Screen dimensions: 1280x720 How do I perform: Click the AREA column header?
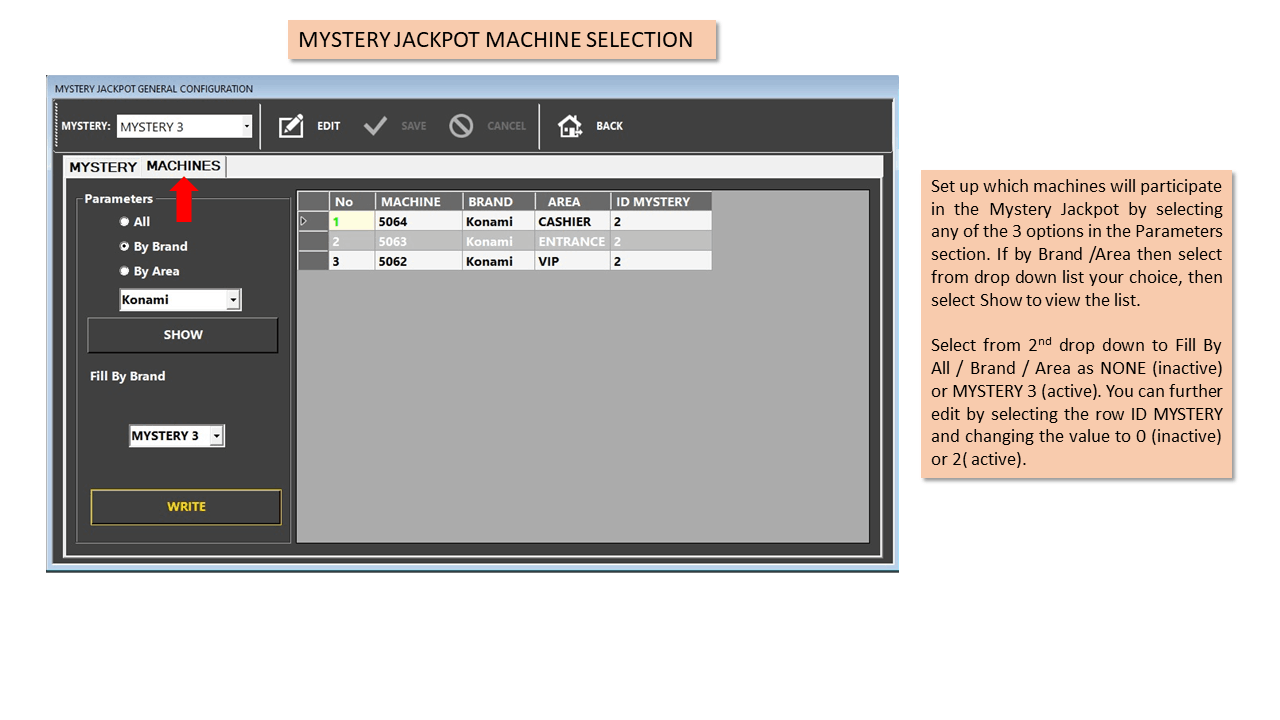coord(572,201)
